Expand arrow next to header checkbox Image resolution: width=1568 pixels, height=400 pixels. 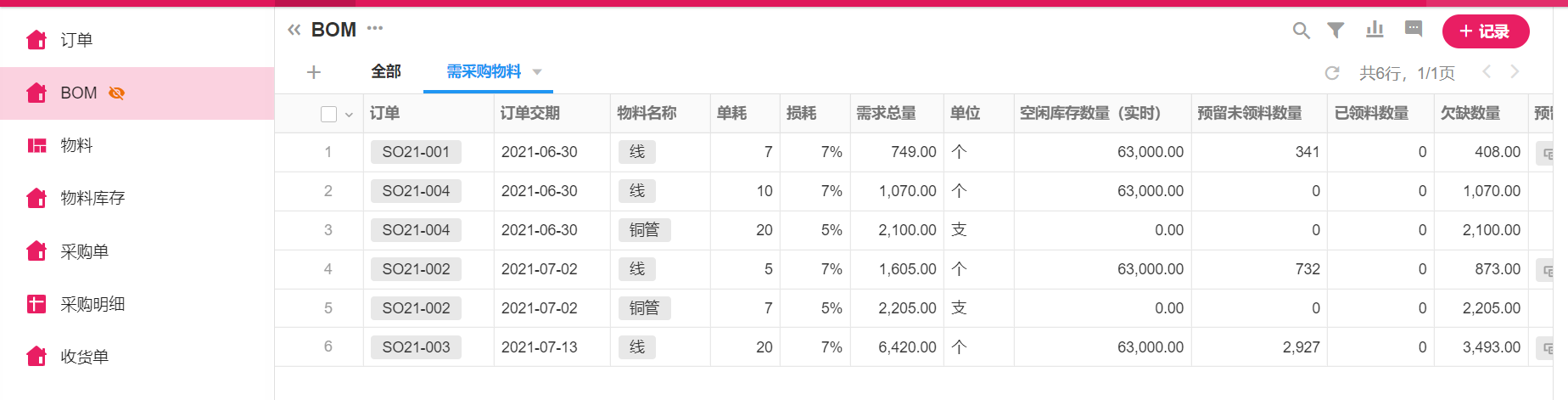pos(349,115)
